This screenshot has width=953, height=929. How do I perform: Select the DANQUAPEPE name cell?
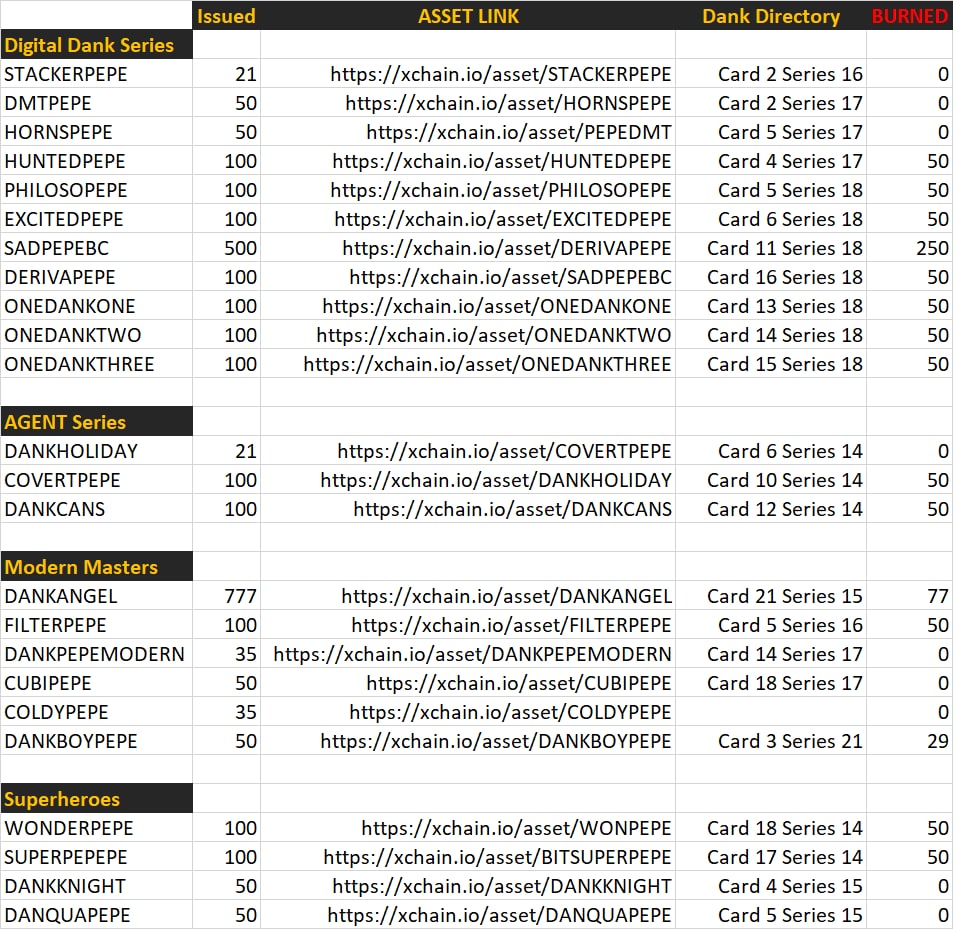point(96,915)
